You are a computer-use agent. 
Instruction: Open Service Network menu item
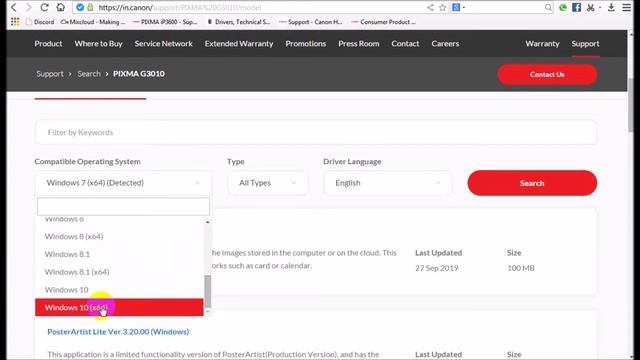[163, 44]
